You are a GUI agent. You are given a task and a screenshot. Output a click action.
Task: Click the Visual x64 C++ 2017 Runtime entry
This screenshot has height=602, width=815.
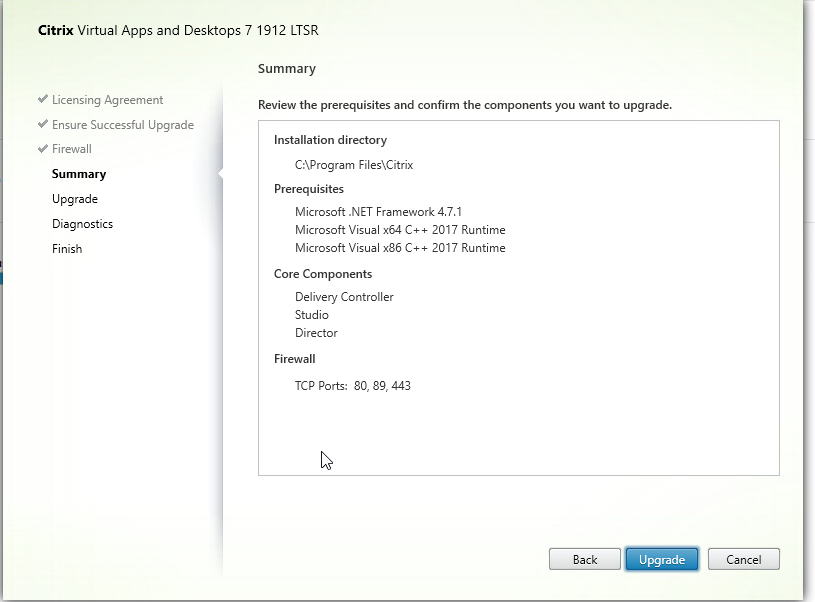click(x=400, y=230)
